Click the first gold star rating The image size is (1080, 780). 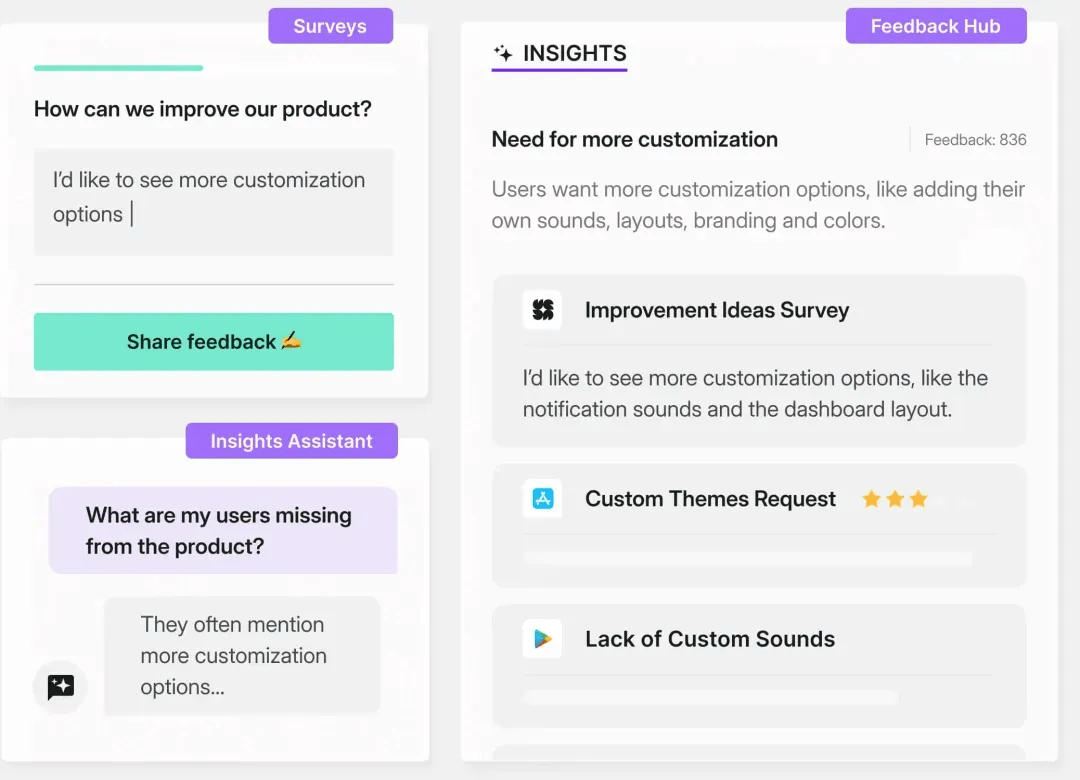pos(871,498)
